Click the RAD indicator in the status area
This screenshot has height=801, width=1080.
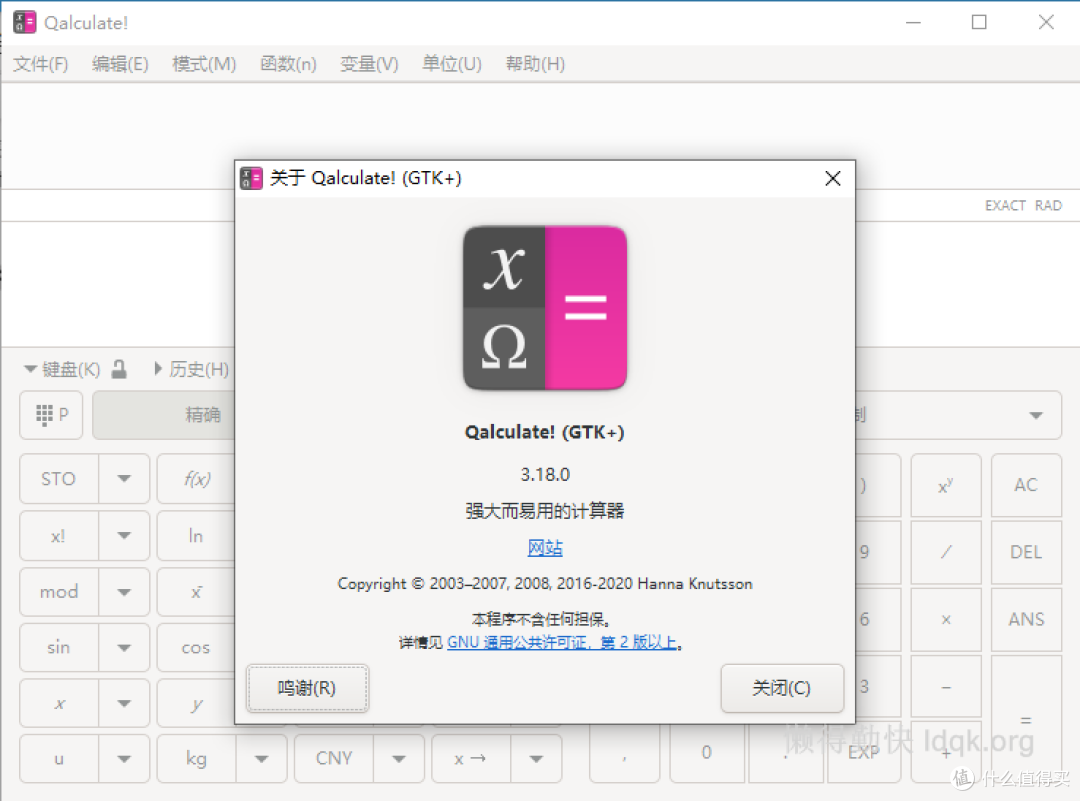click(x=1048, y=205)
